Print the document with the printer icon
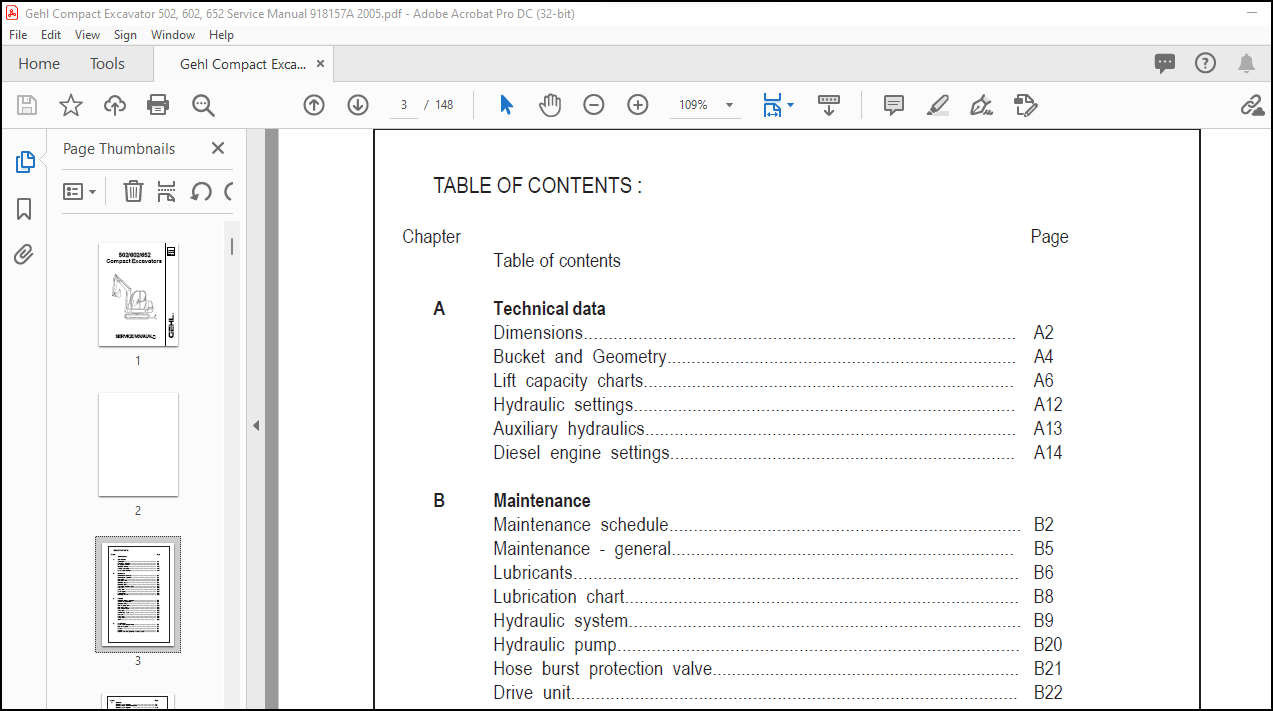Image resolution: width=1273 pixels, height=711 pixels. tap(158, 105)
